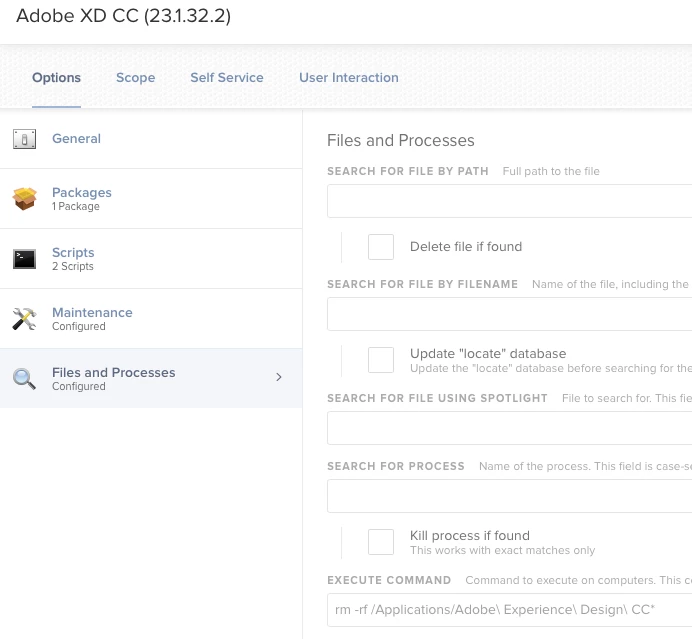Open the Scripts payload link
The width and height of the screenshot is (692, 639).
point(73,252)
